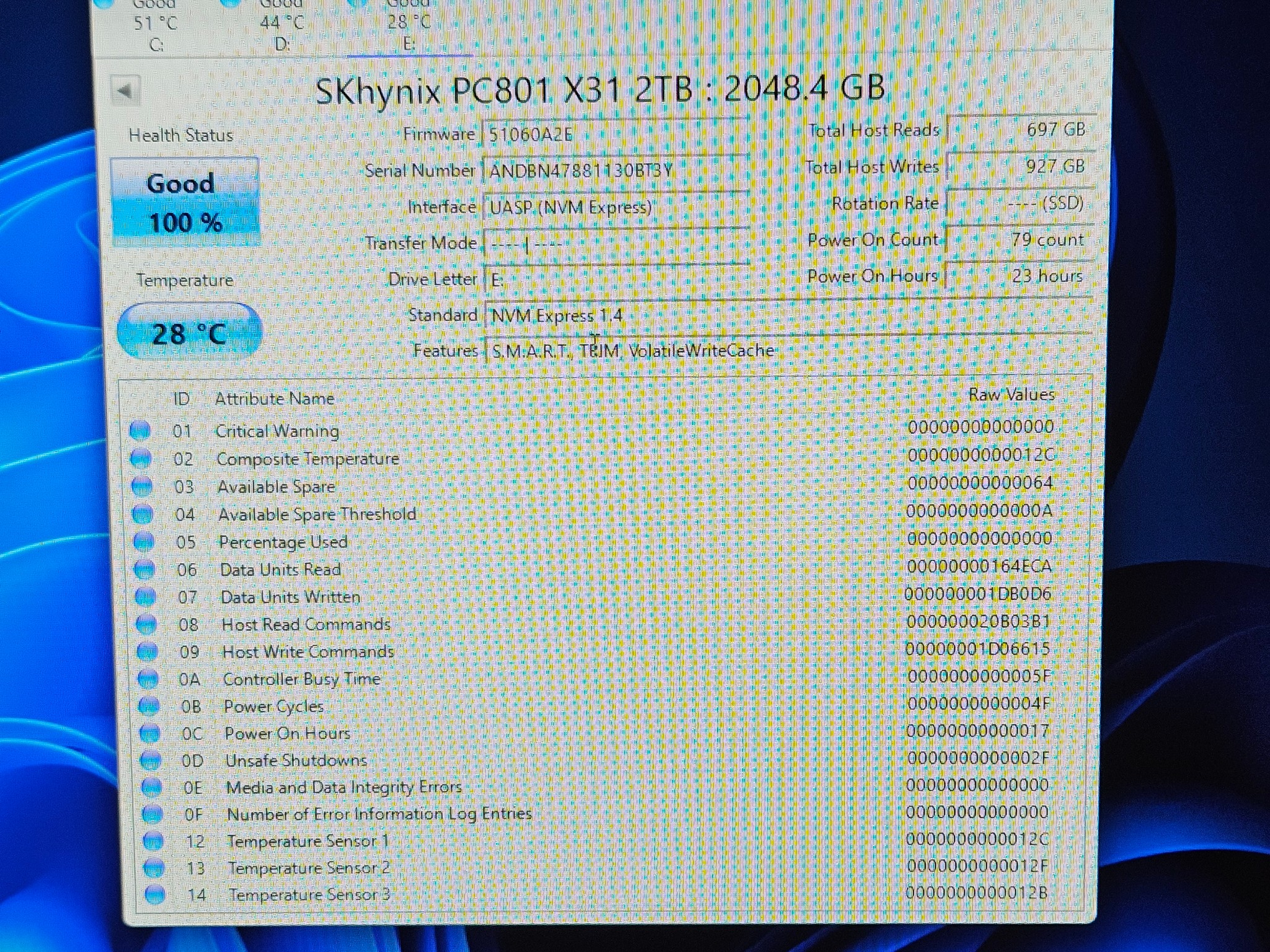Select the Composite Temperature attribute name
Viewport: 1270px width, 952px height.
click(308, 459)
